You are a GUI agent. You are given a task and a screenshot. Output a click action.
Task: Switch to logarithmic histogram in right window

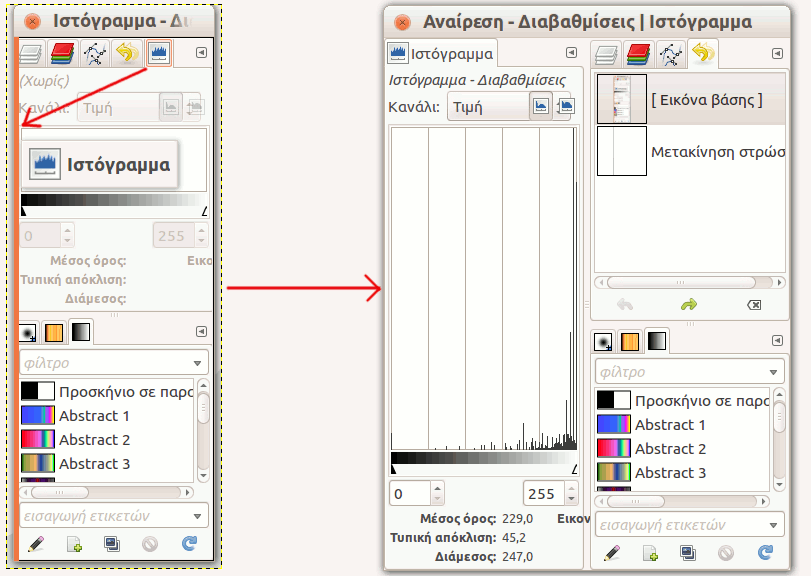tap(566, 106)
